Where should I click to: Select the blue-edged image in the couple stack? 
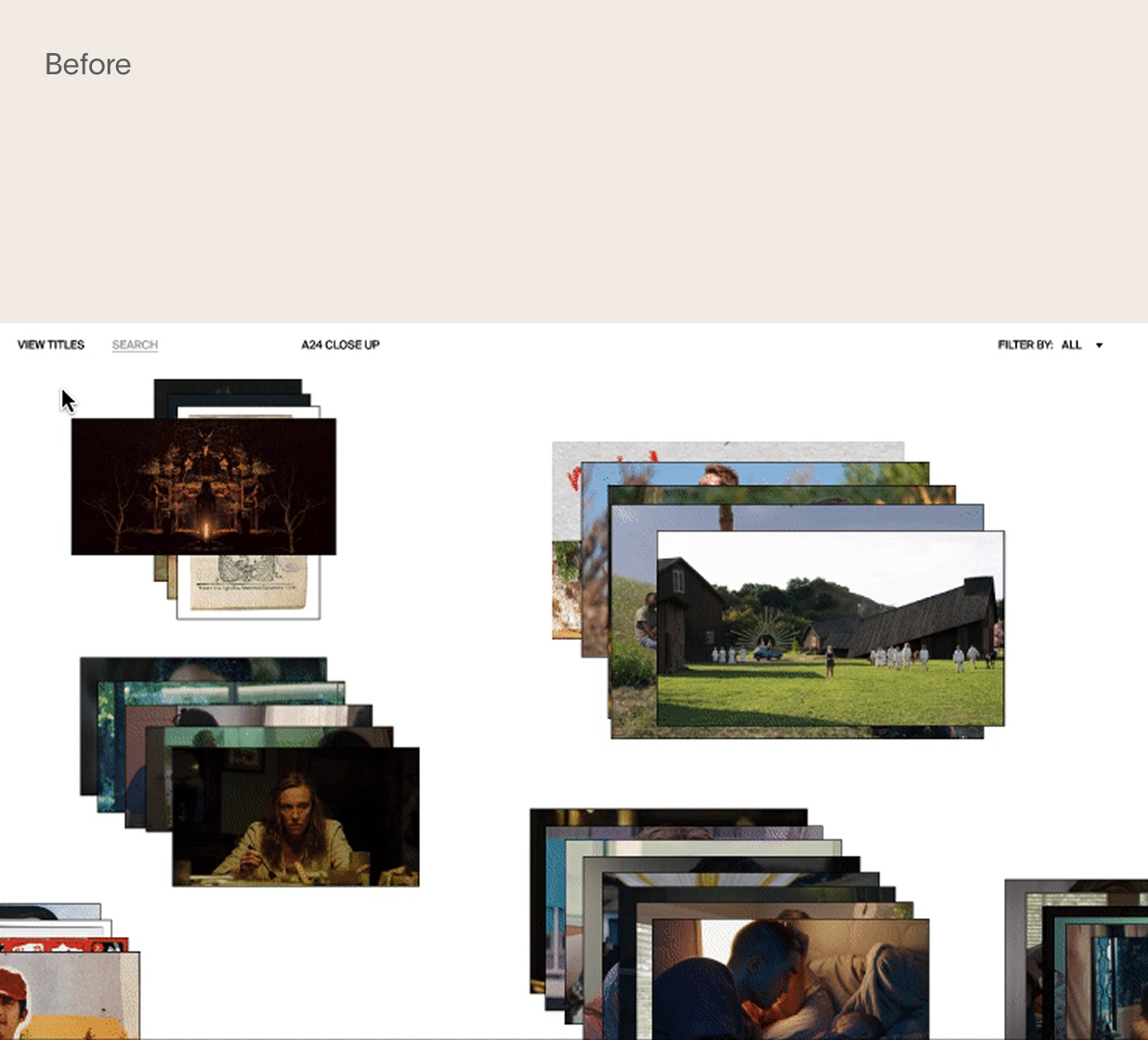pyautogui.click(x=554, y=919)
